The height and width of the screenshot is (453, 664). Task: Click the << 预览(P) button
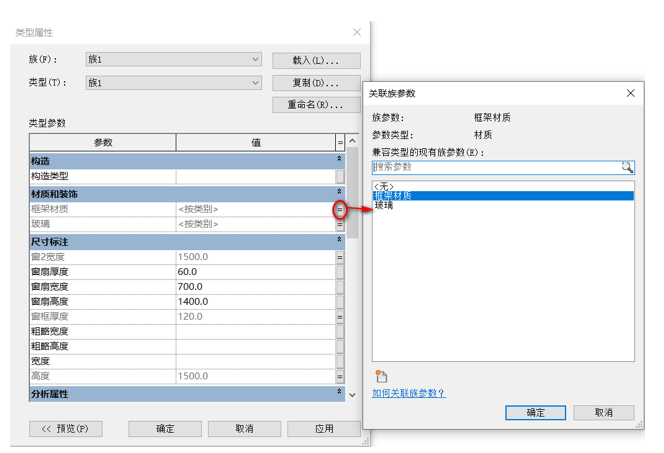click(x=66, y=429)
